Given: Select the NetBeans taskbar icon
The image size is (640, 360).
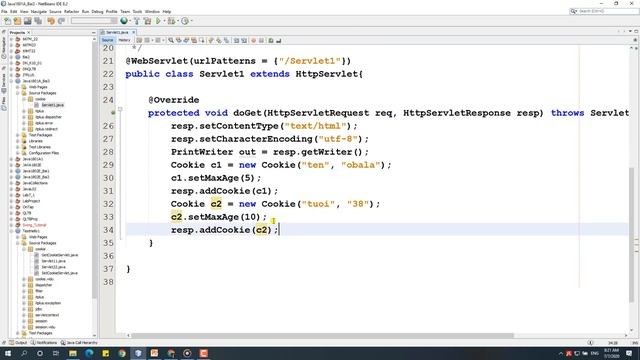Looking at the screenshot, I should coord(138,353).
